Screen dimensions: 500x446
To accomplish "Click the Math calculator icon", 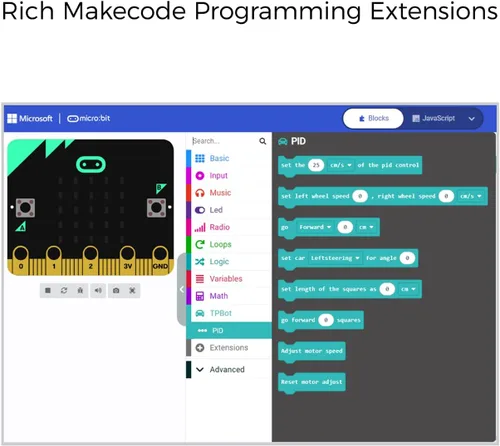I will (x=200, y=296).
